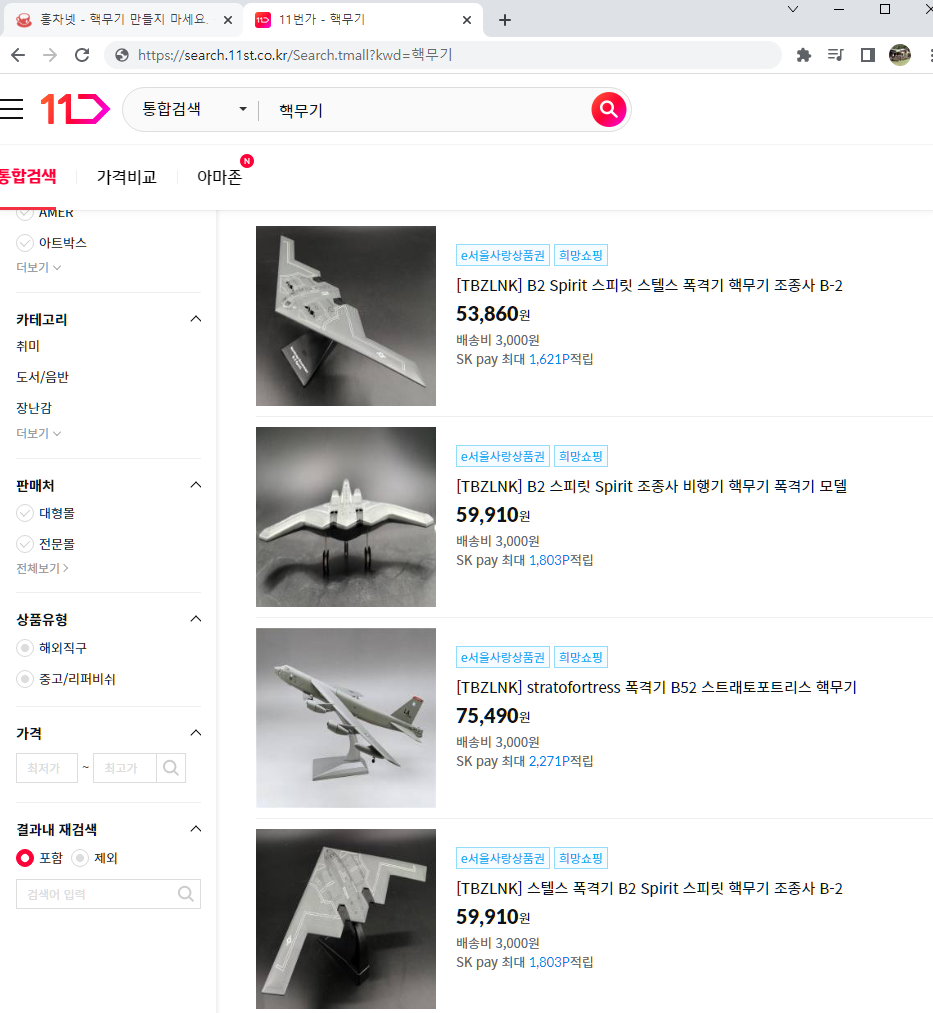Collapse the 결과내 재검색 section
This screenshot has width=933, height=1013.
[x=196, y=829]
